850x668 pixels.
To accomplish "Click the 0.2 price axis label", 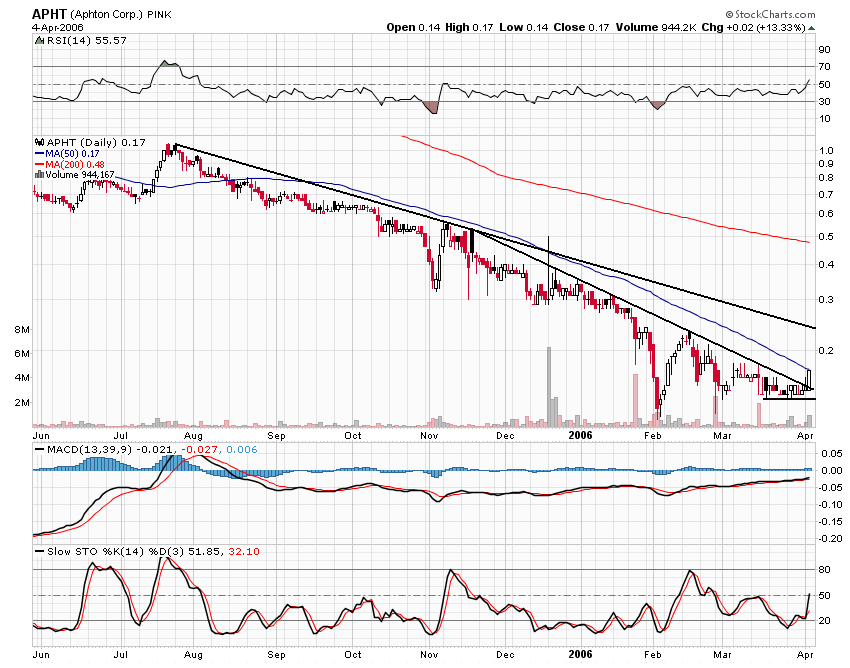I will (826, 350).
